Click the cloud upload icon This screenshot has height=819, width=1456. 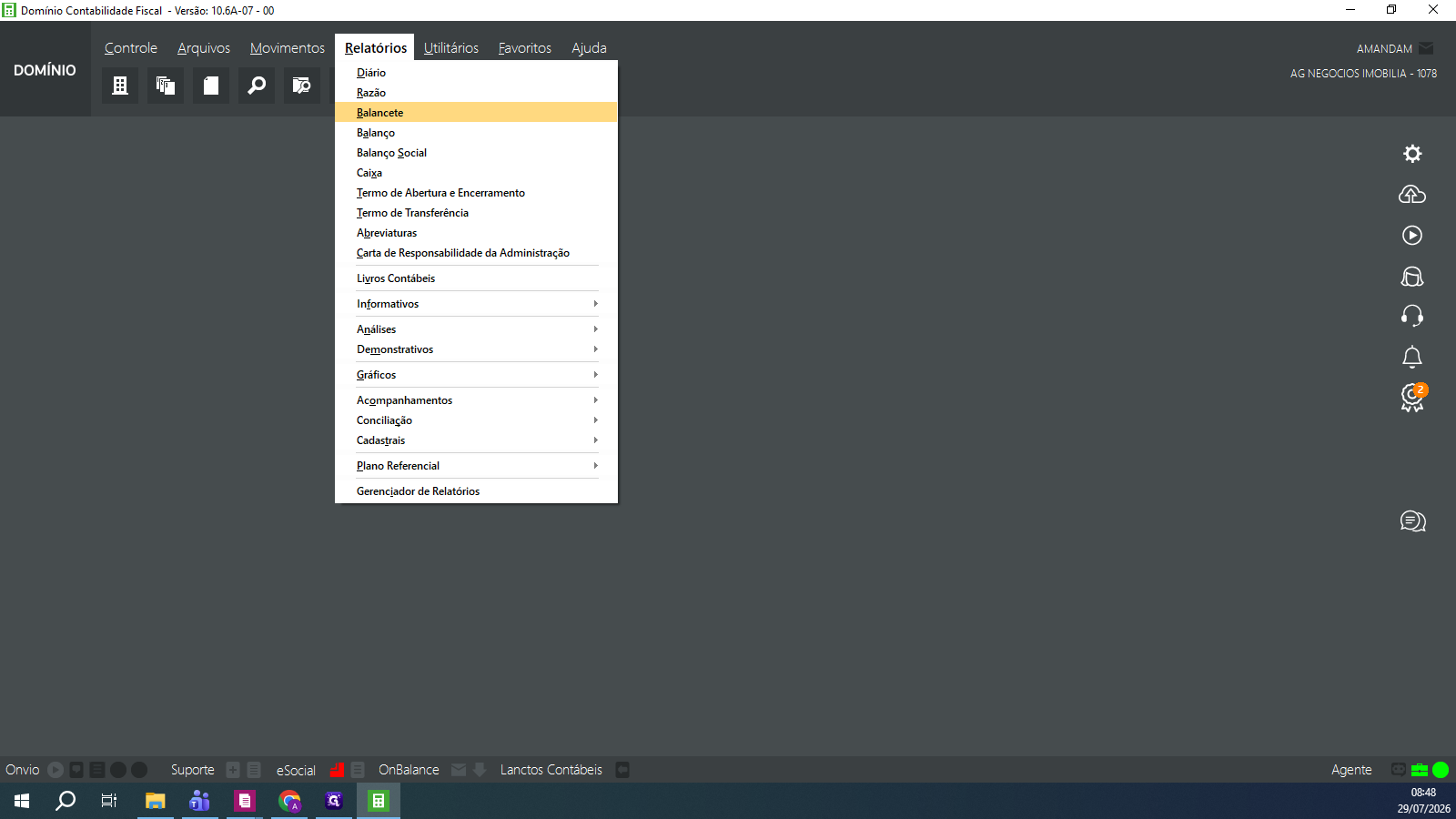pos(1412,194)
